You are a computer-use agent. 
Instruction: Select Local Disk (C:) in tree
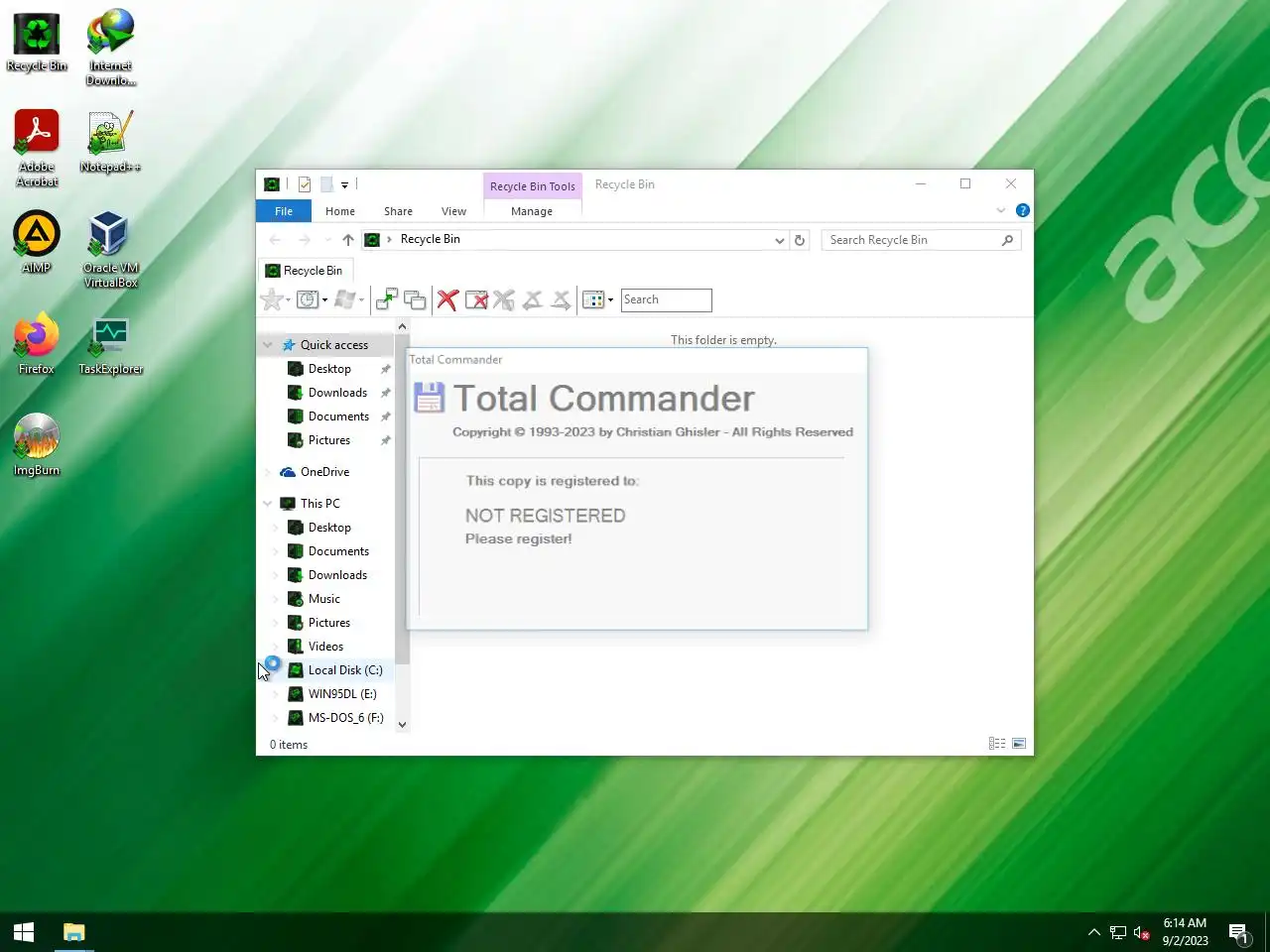[345, 670]
